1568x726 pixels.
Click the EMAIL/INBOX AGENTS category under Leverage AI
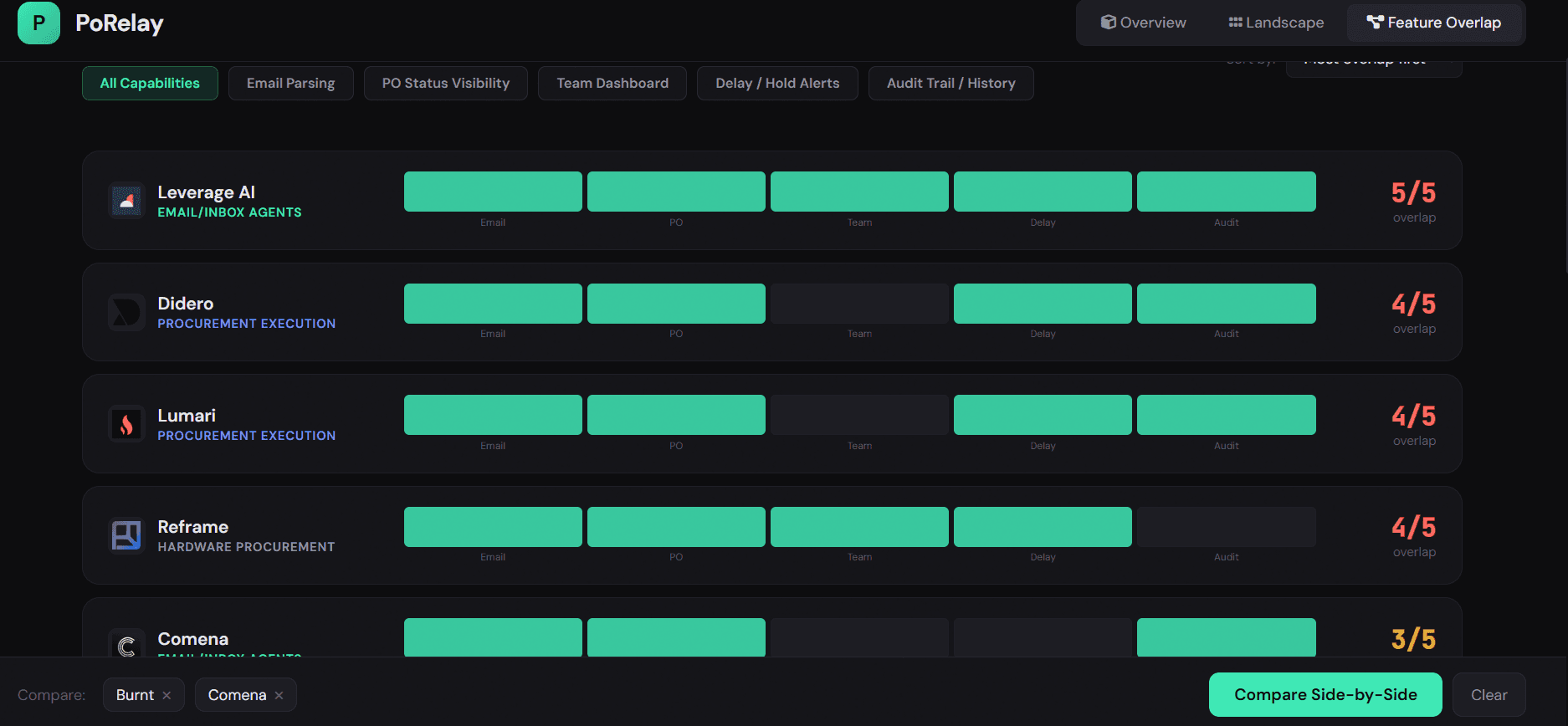(229, 212)
